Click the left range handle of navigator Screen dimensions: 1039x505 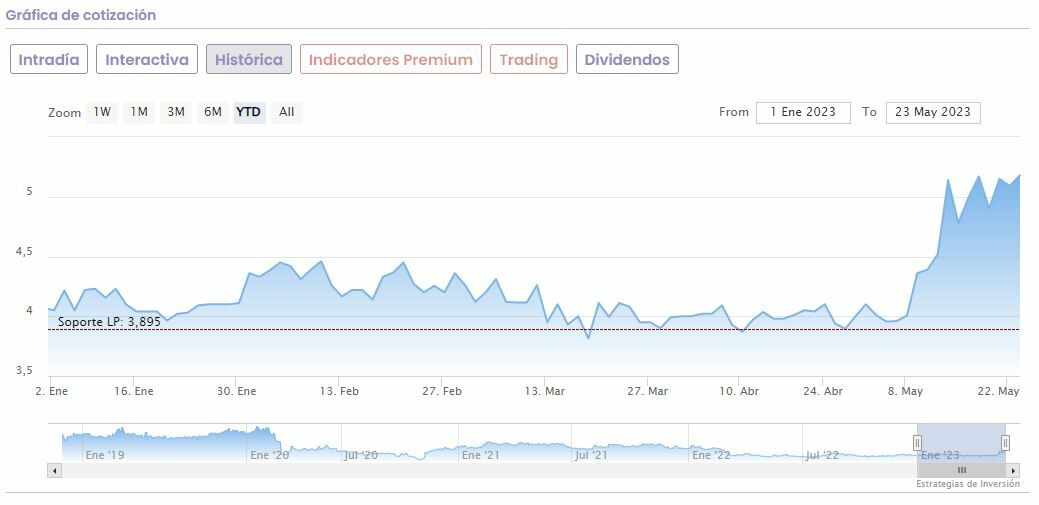(x=917, y=443)
